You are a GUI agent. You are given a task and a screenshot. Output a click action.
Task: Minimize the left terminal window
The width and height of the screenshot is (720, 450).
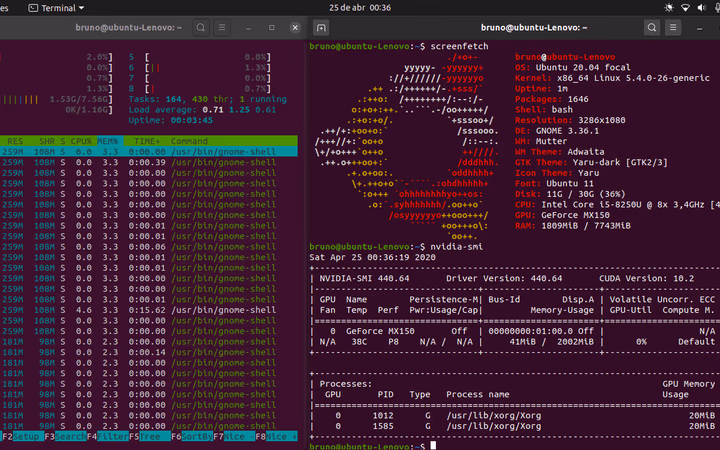tap(248, 28)
